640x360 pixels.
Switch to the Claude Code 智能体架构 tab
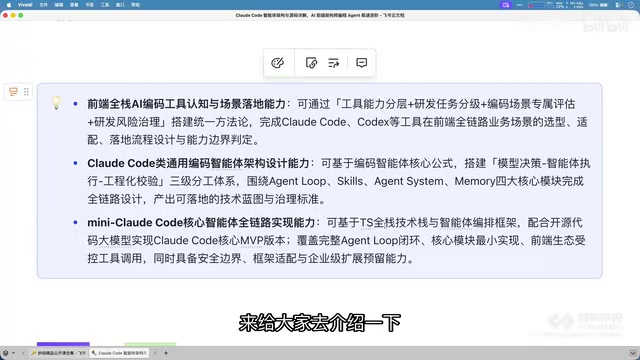point(120,353)
